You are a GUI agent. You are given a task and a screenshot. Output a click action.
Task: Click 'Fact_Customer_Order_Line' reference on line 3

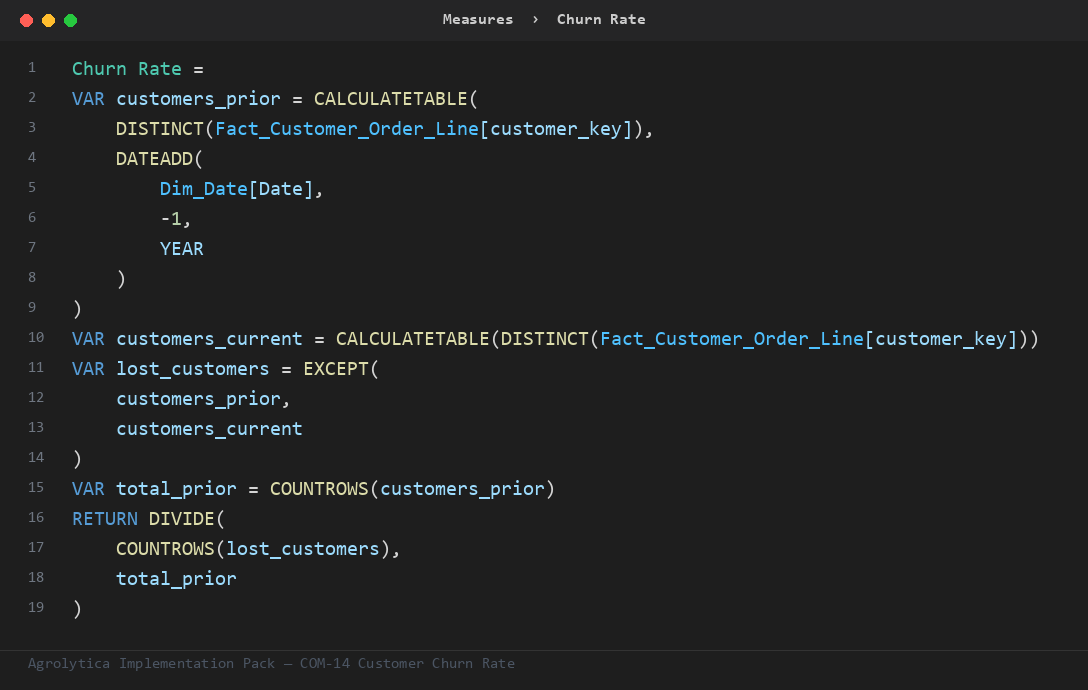tap(347, 128)
